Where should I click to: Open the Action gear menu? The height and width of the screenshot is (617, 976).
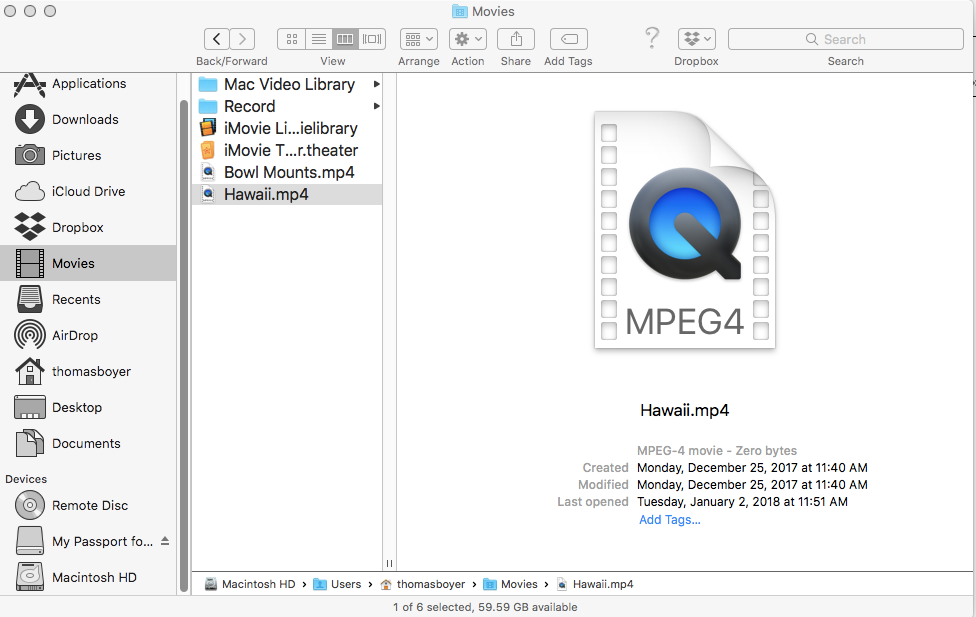[x=467, y=39]
